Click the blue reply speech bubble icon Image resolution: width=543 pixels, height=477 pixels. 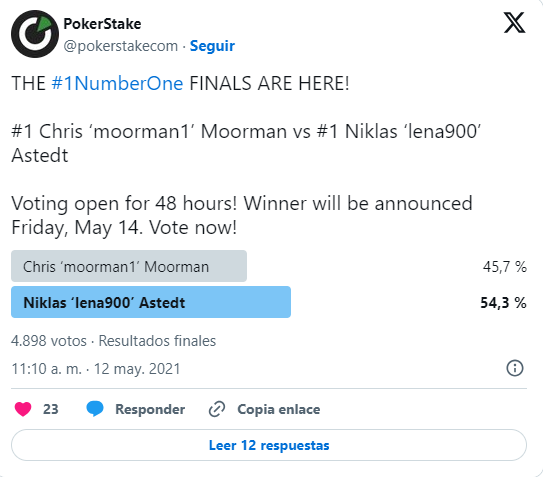(95, 409)
